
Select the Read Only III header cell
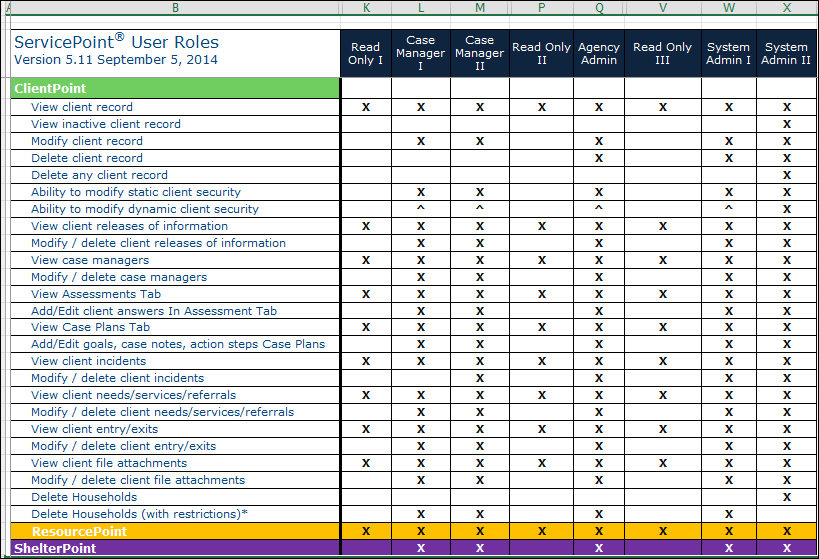point(663,53)
